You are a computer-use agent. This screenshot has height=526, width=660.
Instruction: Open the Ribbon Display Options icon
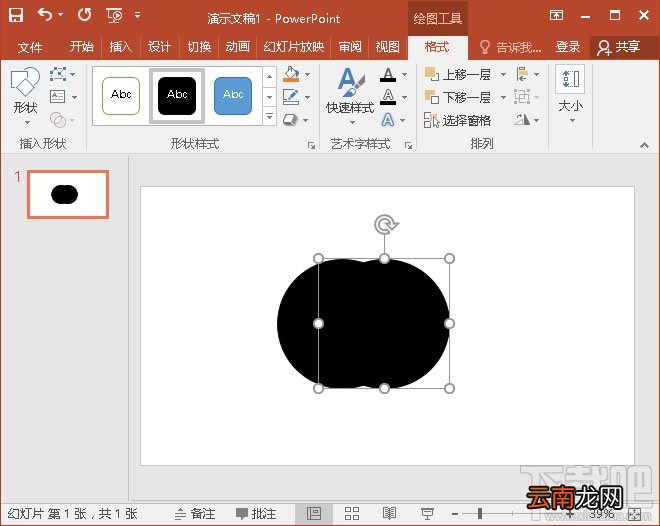pos(556,16)
